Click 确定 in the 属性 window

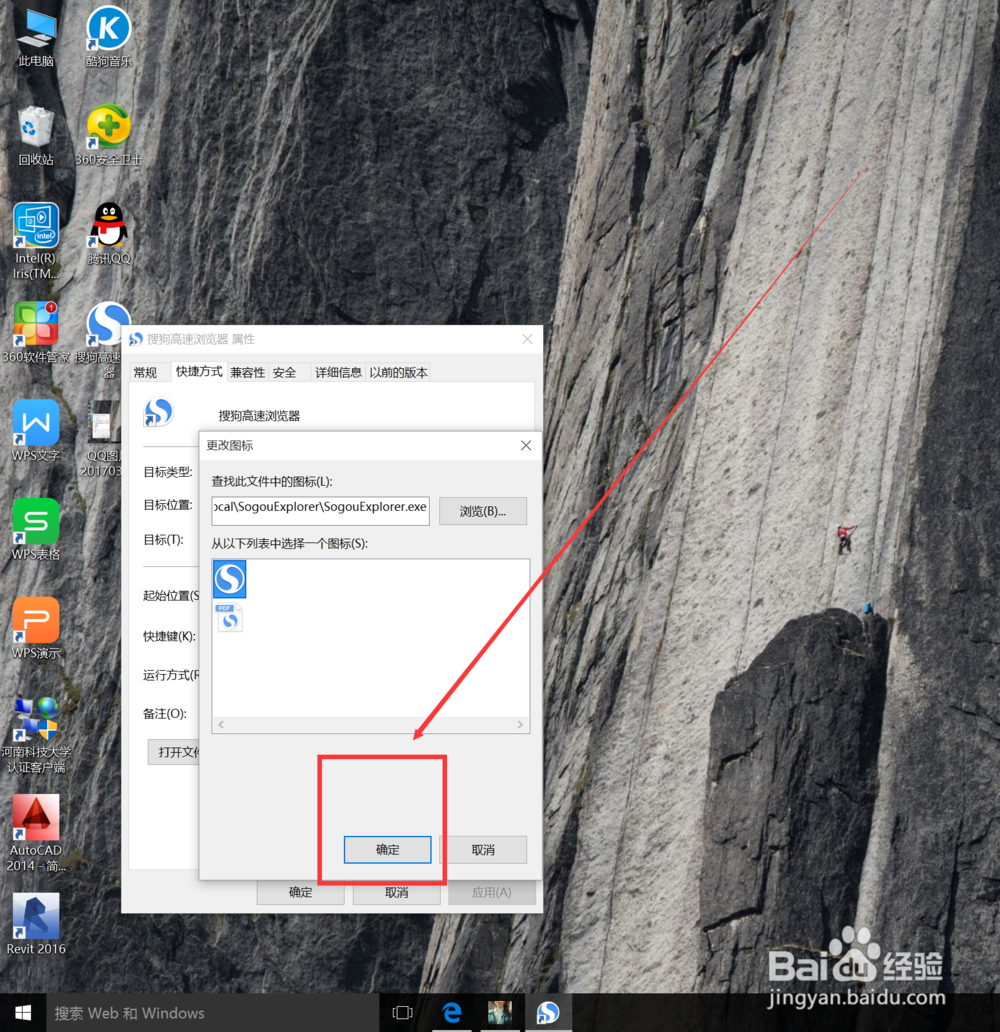(300, 892)
